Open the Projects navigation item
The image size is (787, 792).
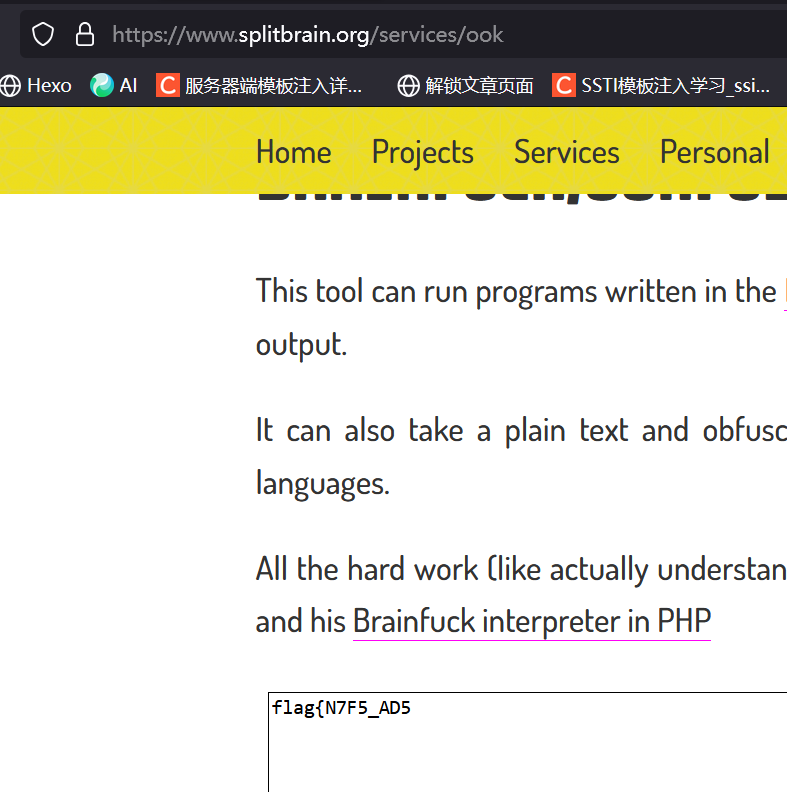(422, 152)
